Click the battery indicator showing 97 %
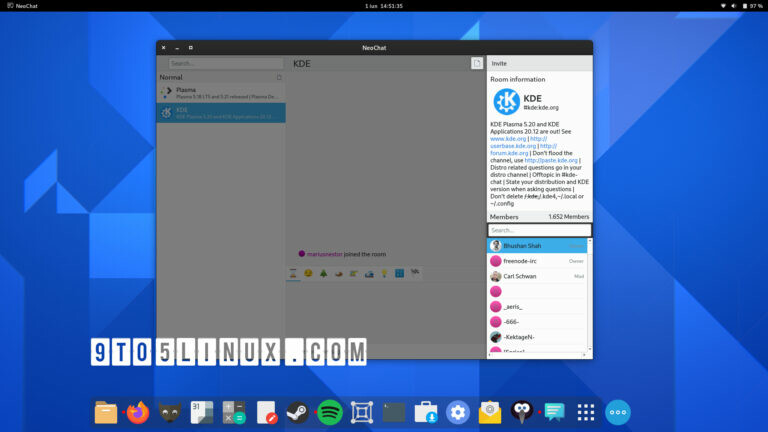Screen dimensions: 768x432 [x=752, y=6]
